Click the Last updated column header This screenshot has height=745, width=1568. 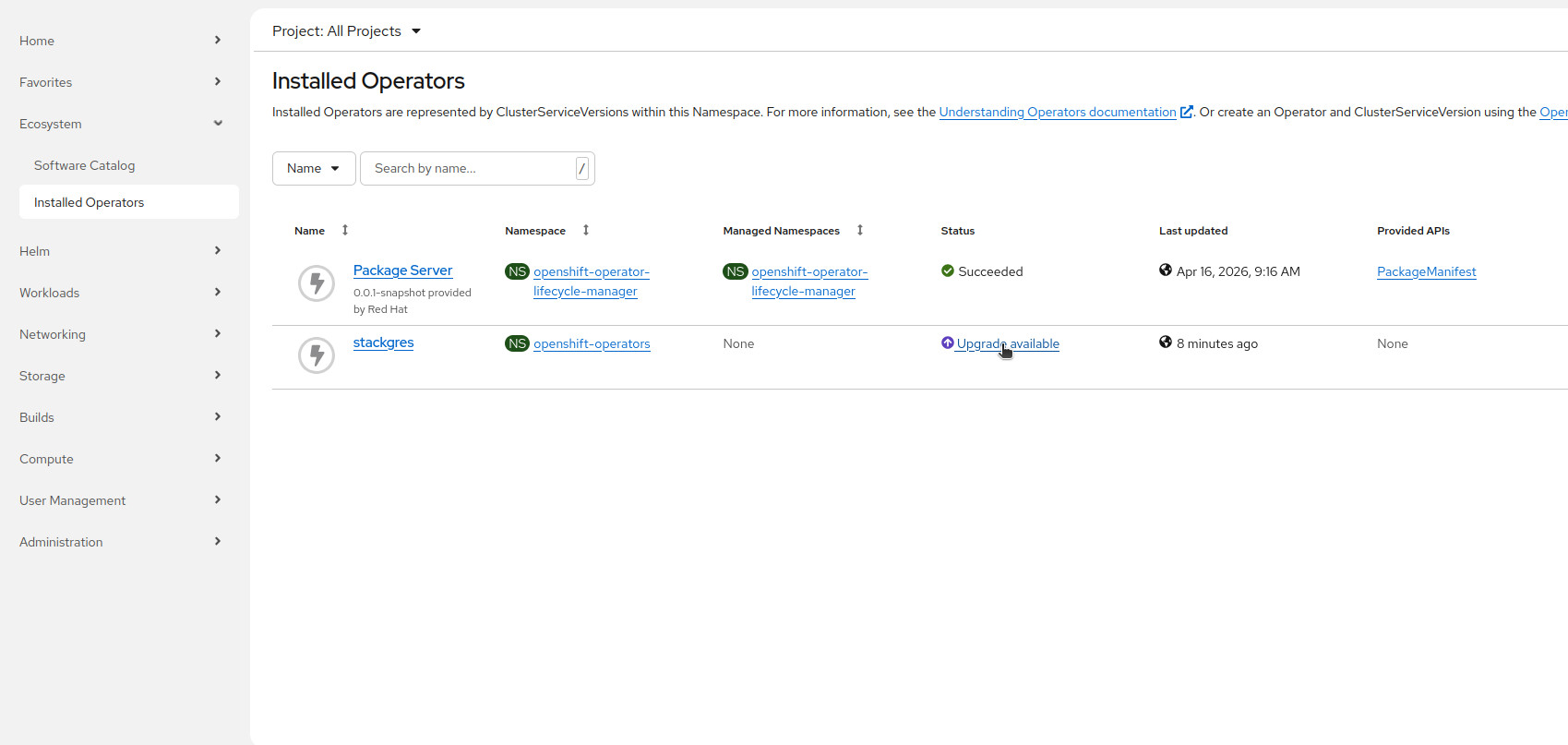tap(1193, 231)
